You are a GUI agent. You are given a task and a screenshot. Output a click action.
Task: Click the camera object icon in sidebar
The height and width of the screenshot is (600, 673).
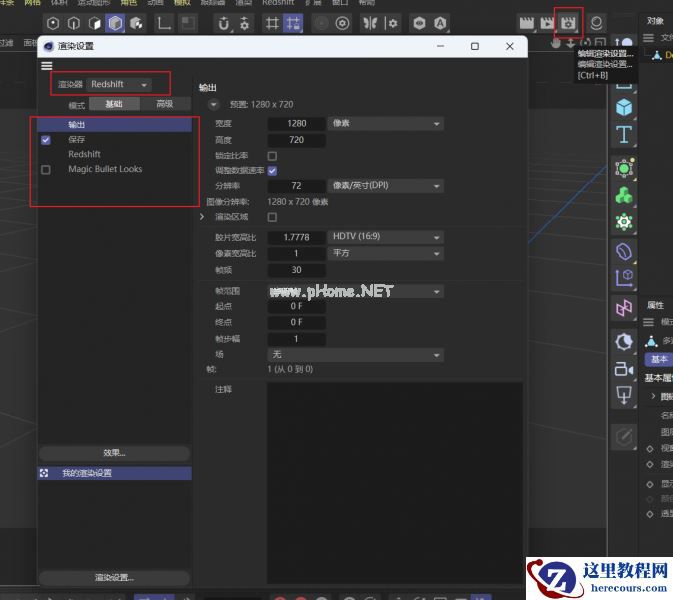624,369
